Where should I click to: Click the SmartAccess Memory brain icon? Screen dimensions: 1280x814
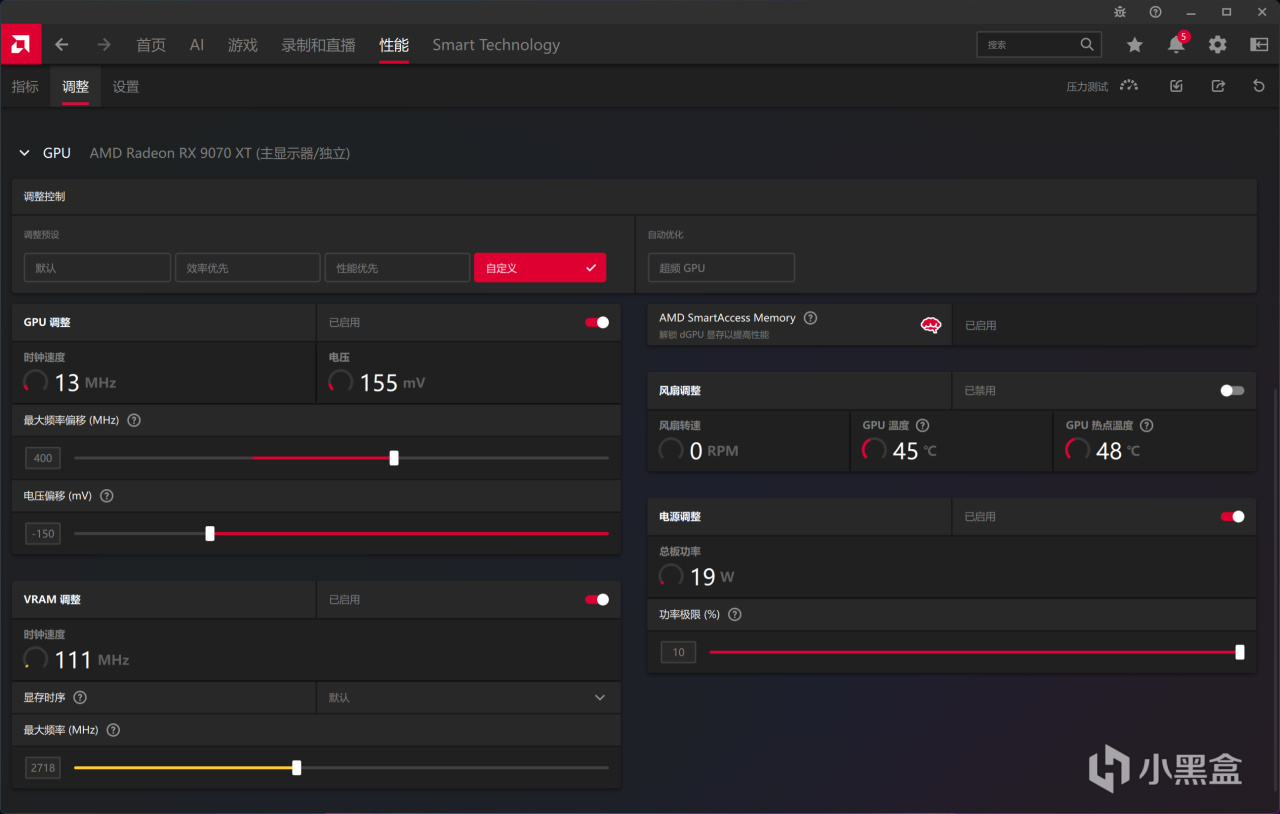pyautogui.click(x=931, y=325)
